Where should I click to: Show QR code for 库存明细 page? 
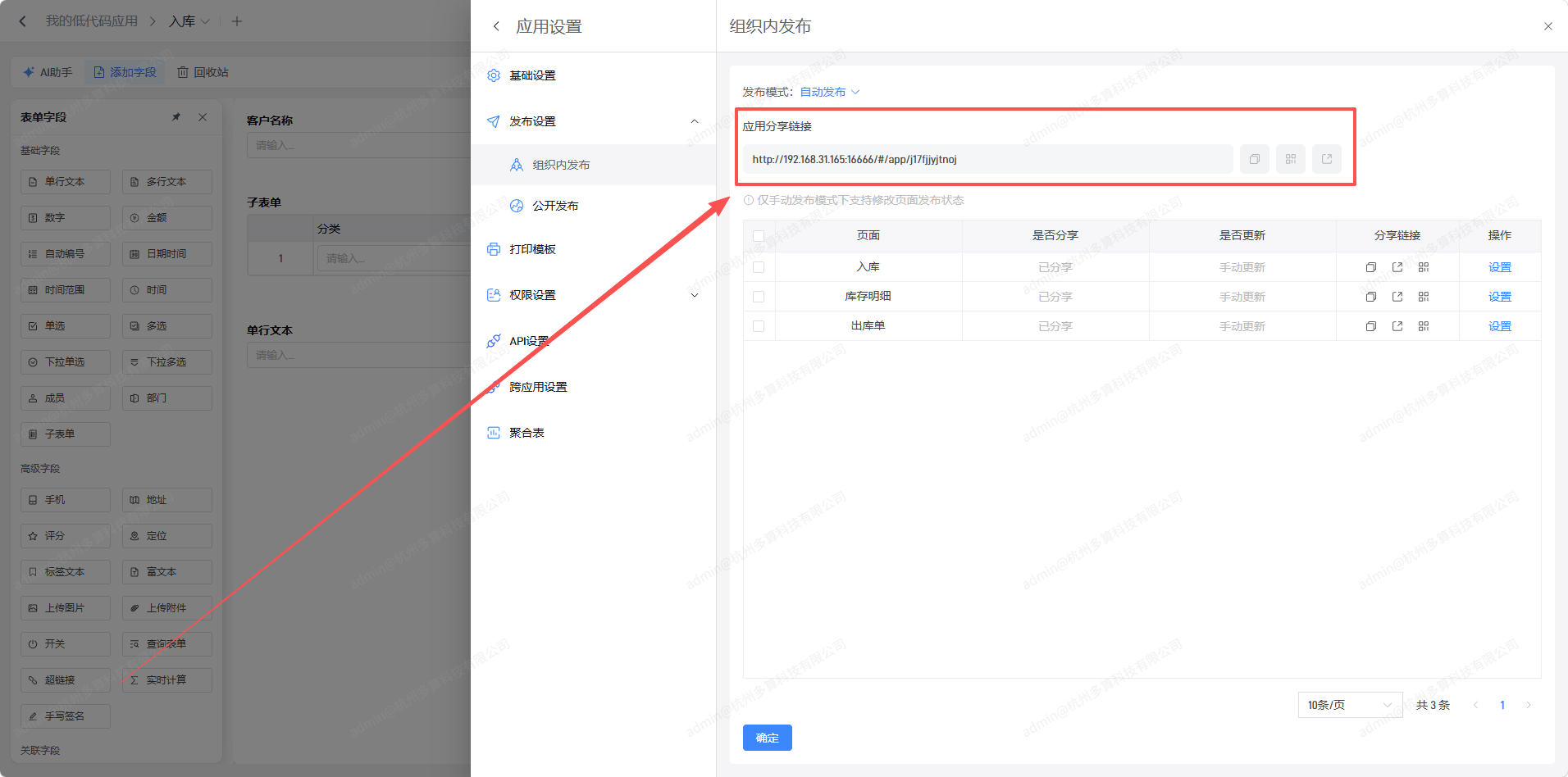(1424, 297)
